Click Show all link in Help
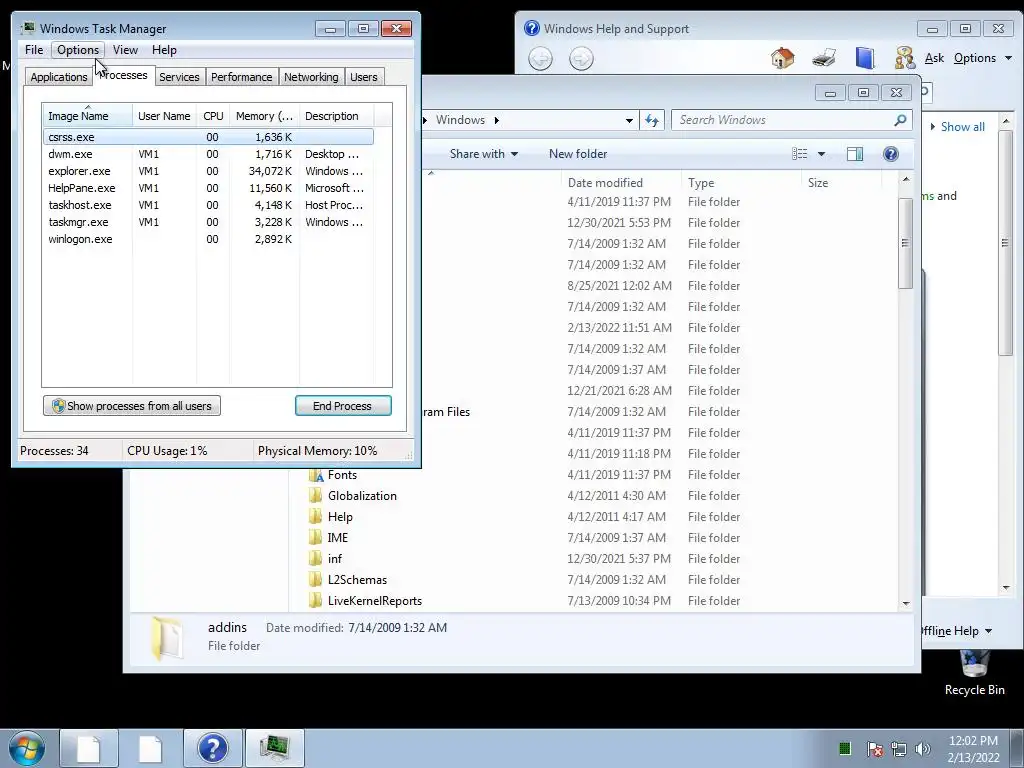1024x768 pixels. 962,127
